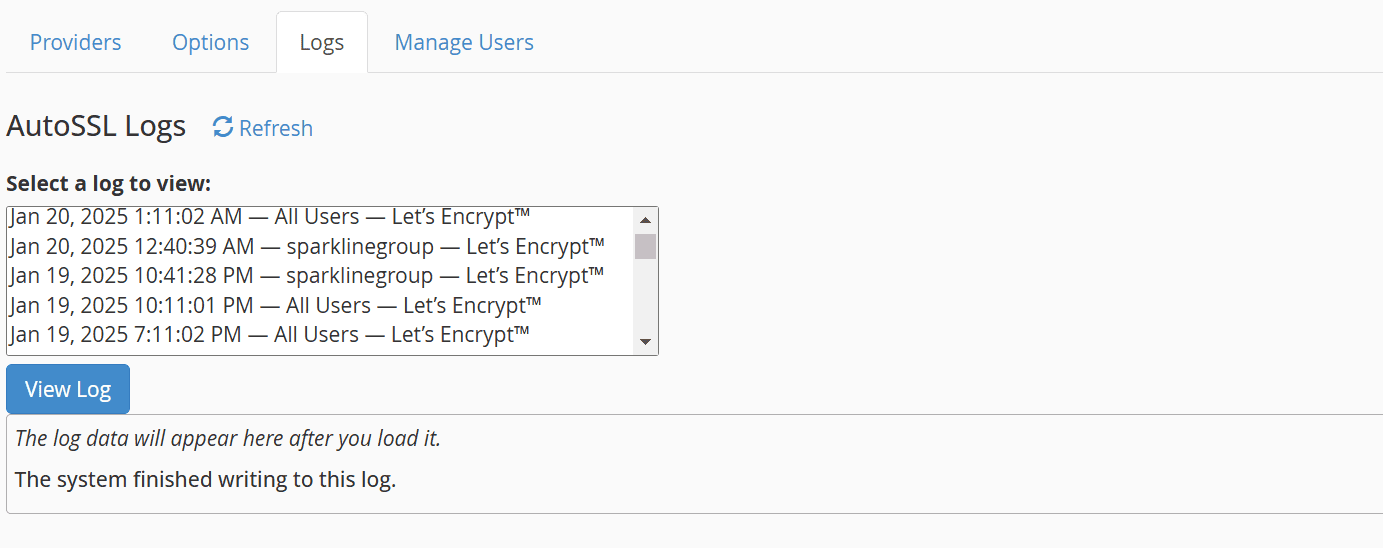This screenshot has height=548, width=1383.
Task: Click the View Log button
Action: pos(68,389)
